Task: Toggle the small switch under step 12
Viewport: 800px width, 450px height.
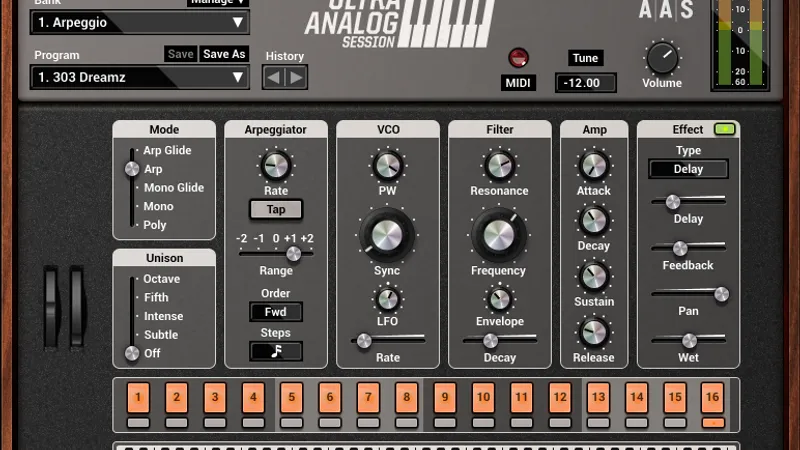Action: [x=560, y=422]
